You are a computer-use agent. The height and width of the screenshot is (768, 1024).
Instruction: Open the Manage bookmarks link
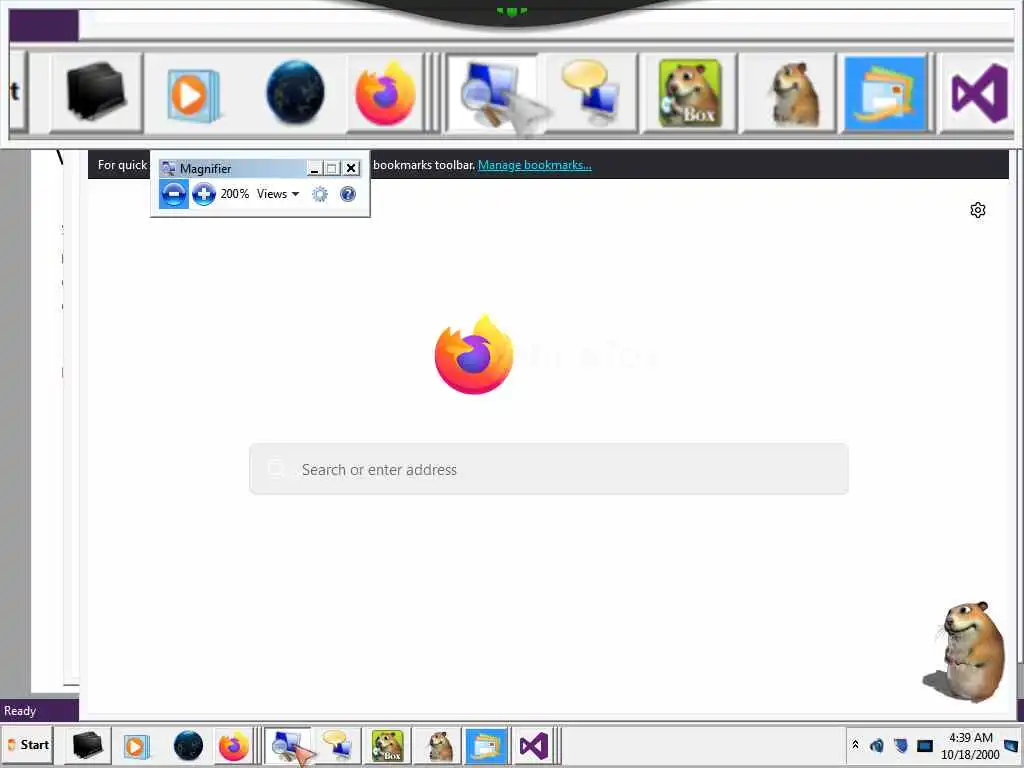[x=534, y=165]
